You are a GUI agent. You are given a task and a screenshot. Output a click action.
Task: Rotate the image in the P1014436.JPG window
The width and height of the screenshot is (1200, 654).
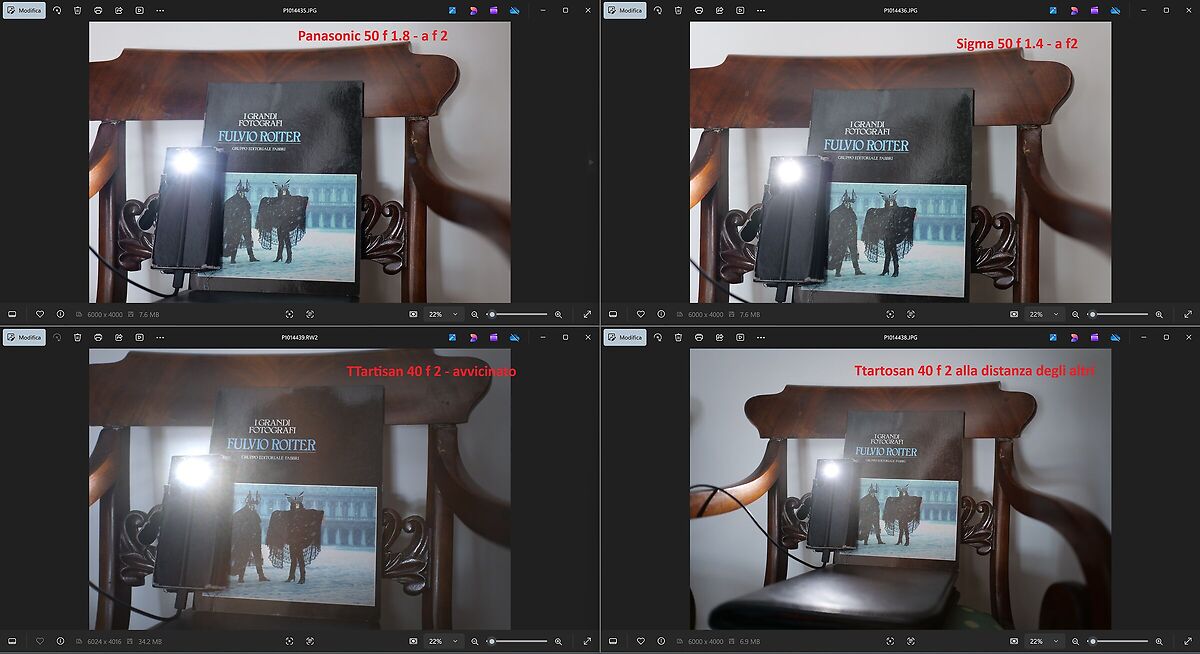click(x=657, y=10)
